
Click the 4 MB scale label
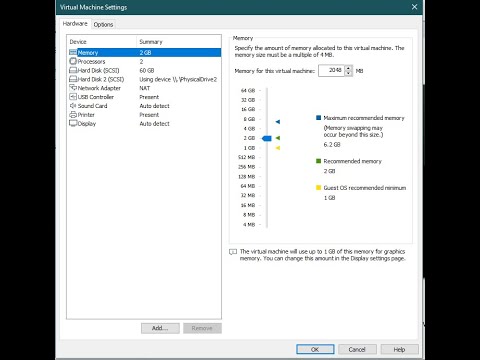pos(249,225)
